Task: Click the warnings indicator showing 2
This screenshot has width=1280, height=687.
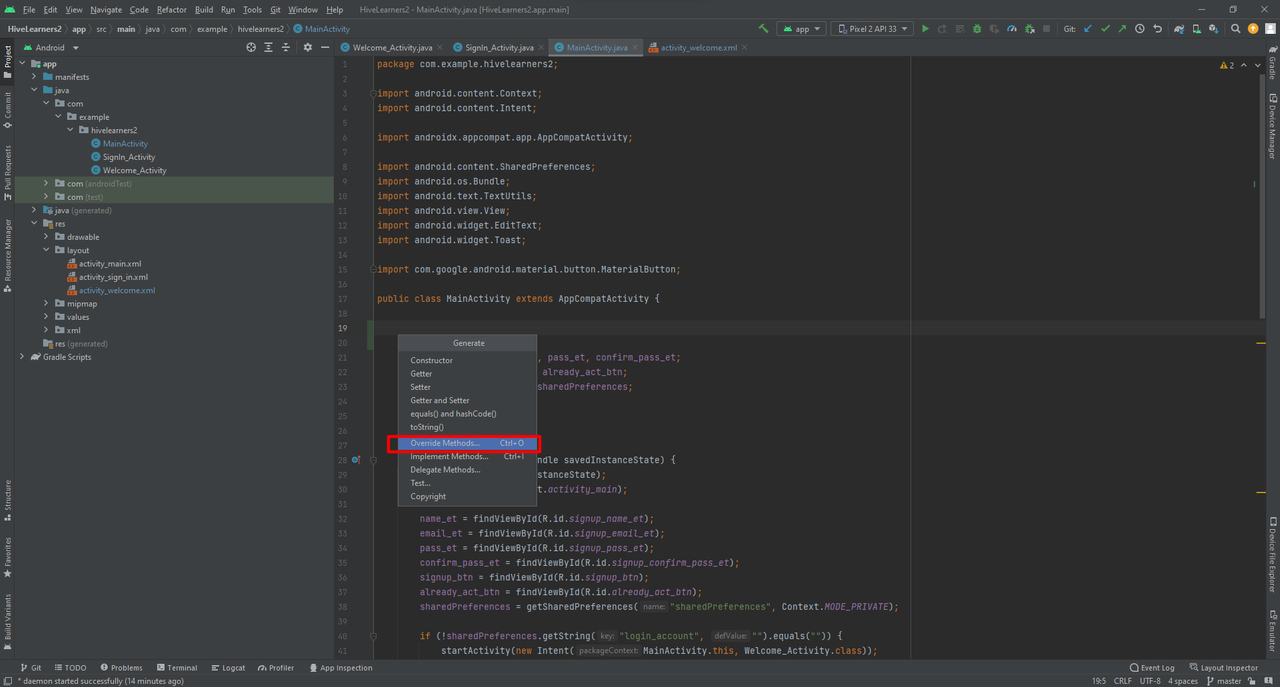Action: pyautogui.click(x=1227, y=65)
